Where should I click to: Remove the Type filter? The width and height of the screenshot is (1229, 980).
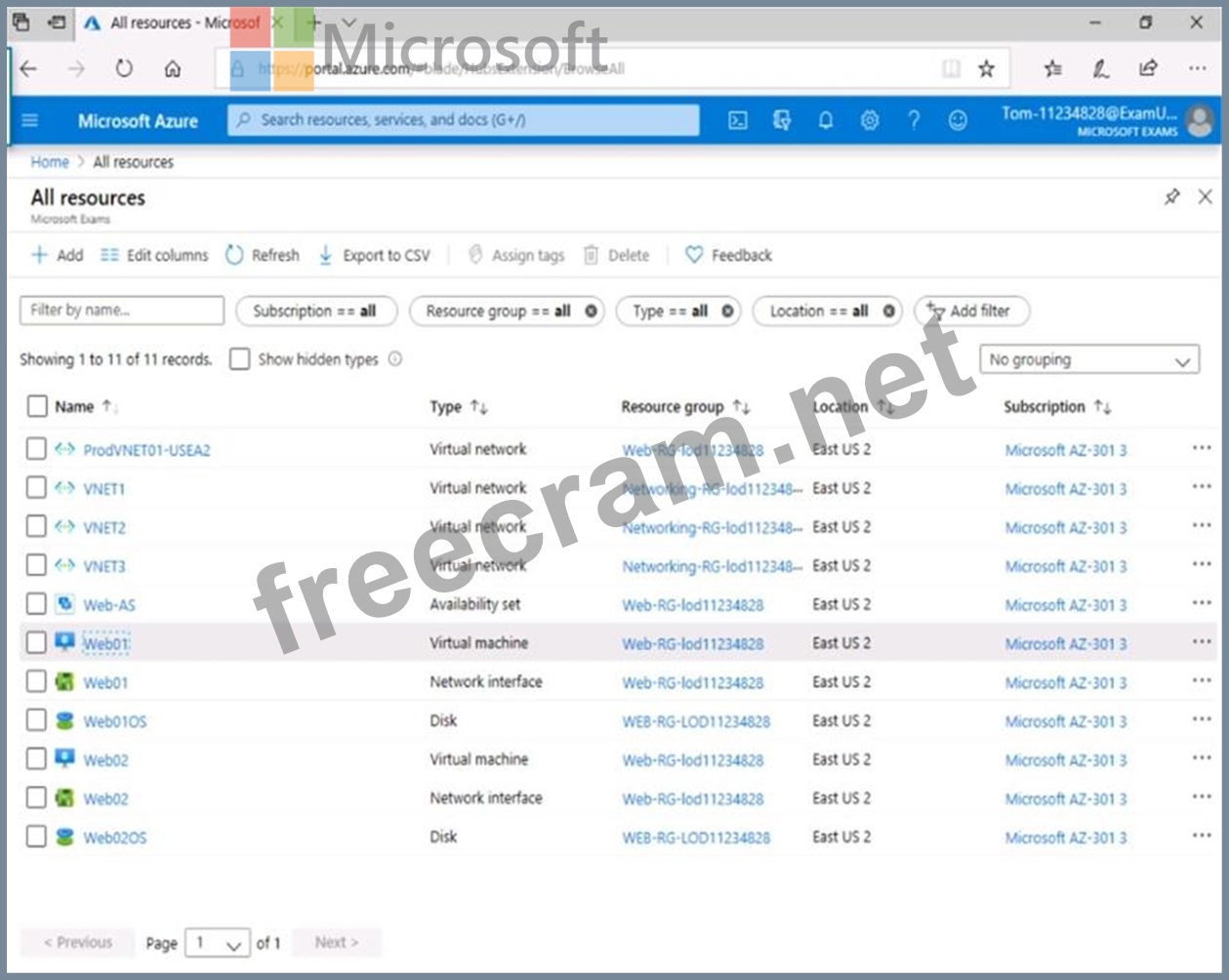coord(727,311)
